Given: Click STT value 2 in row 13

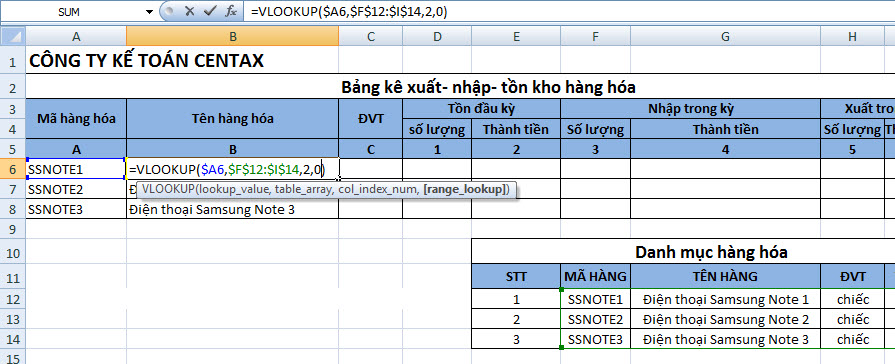Looking at the screenshot, I should (x=516, y=319).
